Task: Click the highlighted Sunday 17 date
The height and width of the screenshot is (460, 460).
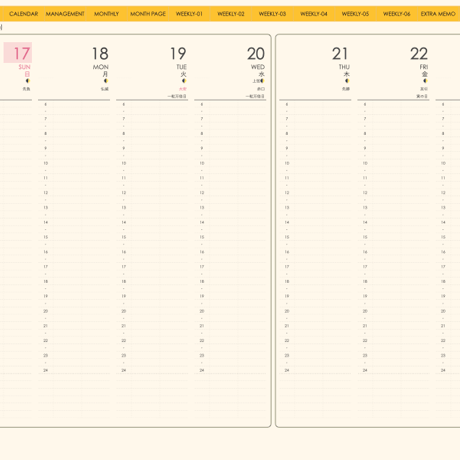Action: [18, 53]
